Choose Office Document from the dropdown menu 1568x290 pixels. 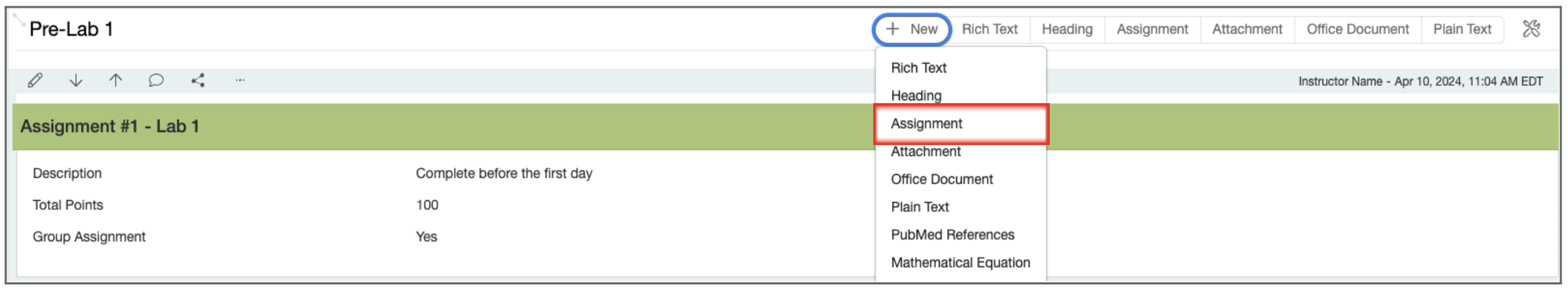[942, 179]
